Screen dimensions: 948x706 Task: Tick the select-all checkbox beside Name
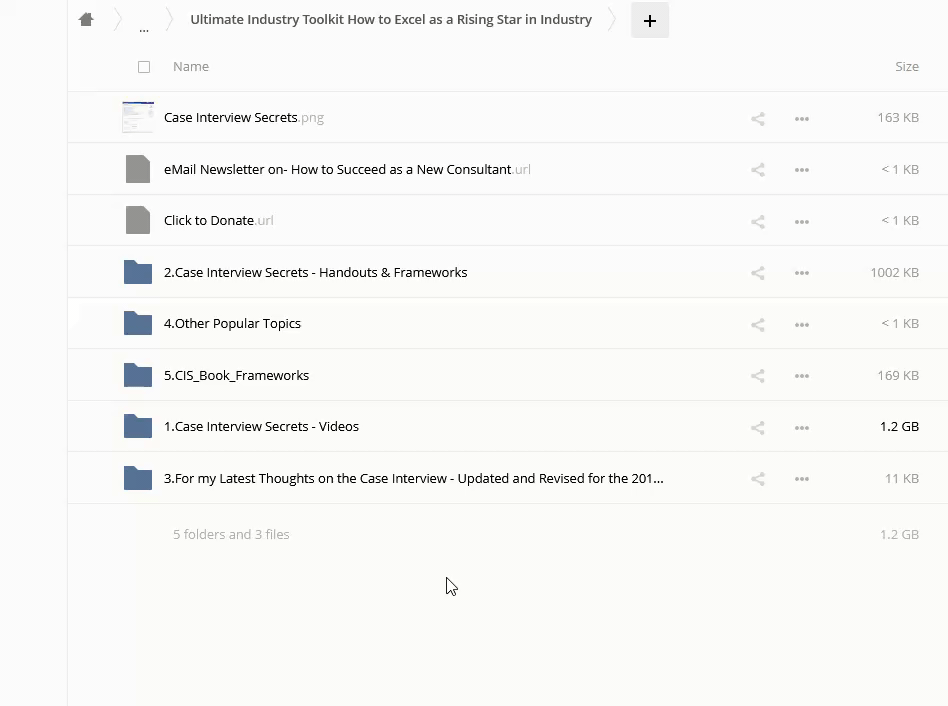[x=144, y=67]
